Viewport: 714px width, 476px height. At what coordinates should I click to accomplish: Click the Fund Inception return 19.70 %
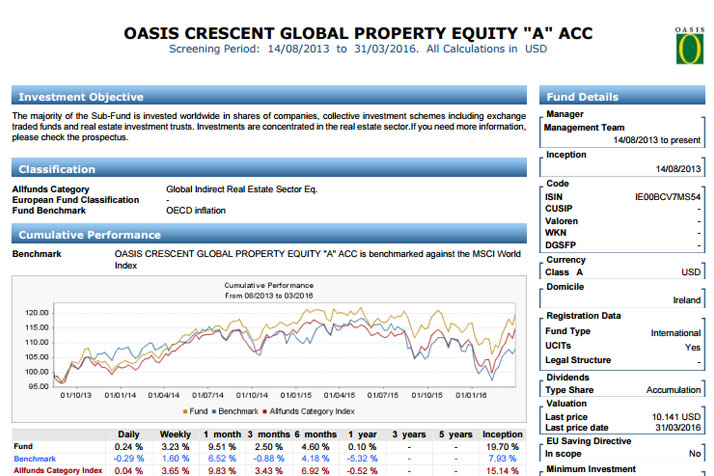(502, 447)
